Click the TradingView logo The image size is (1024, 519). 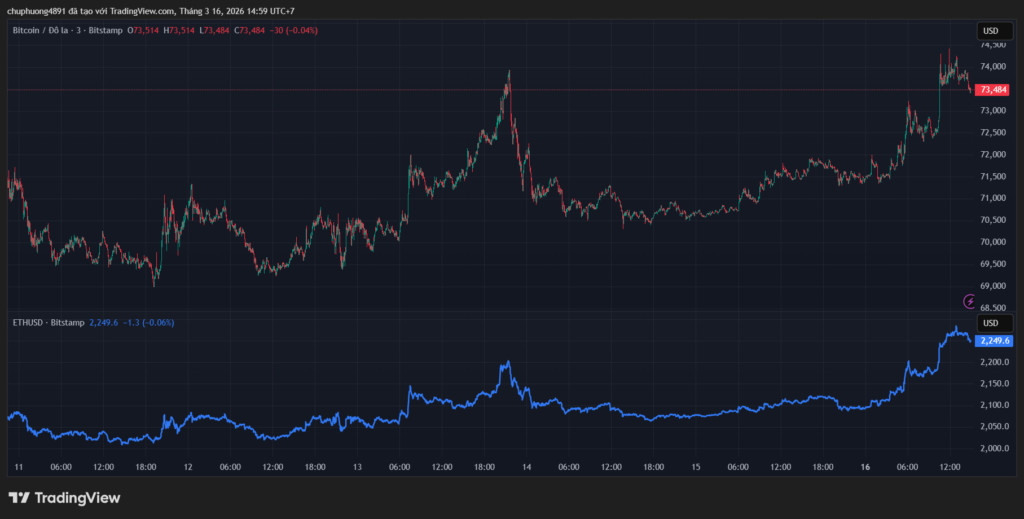tap(64, 497)
